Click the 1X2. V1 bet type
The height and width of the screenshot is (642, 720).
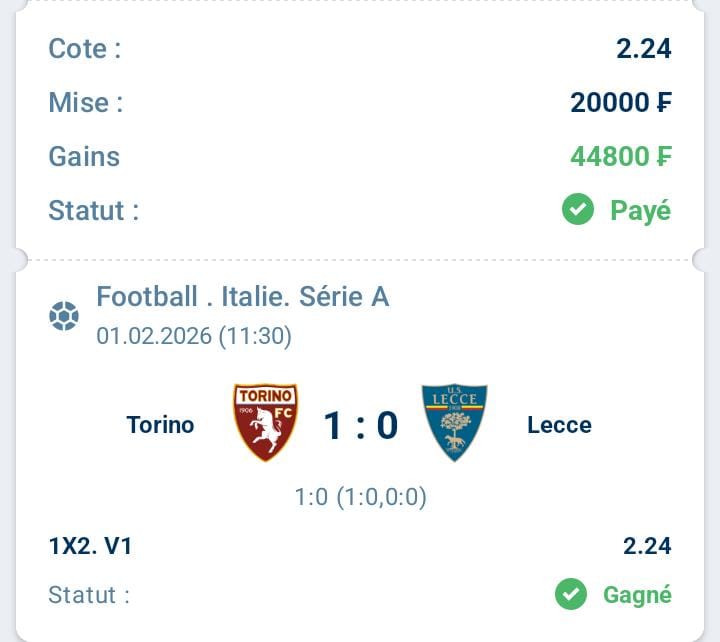[x=90, y=546]
